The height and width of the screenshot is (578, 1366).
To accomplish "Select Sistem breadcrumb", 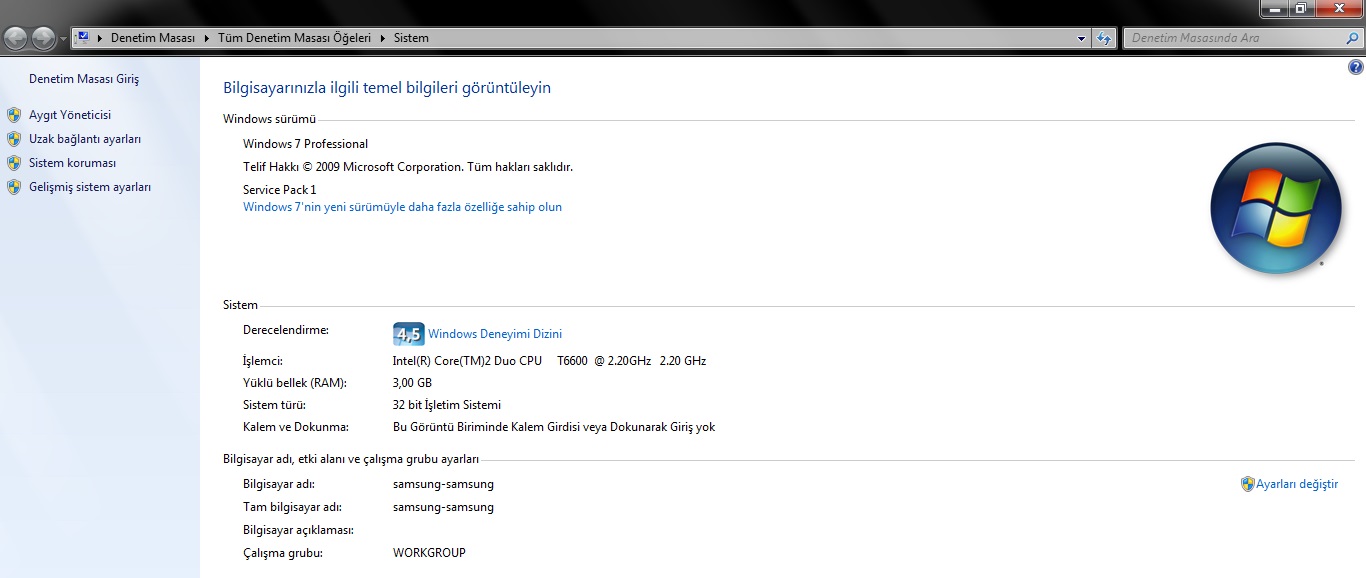I will pos(411,38).
